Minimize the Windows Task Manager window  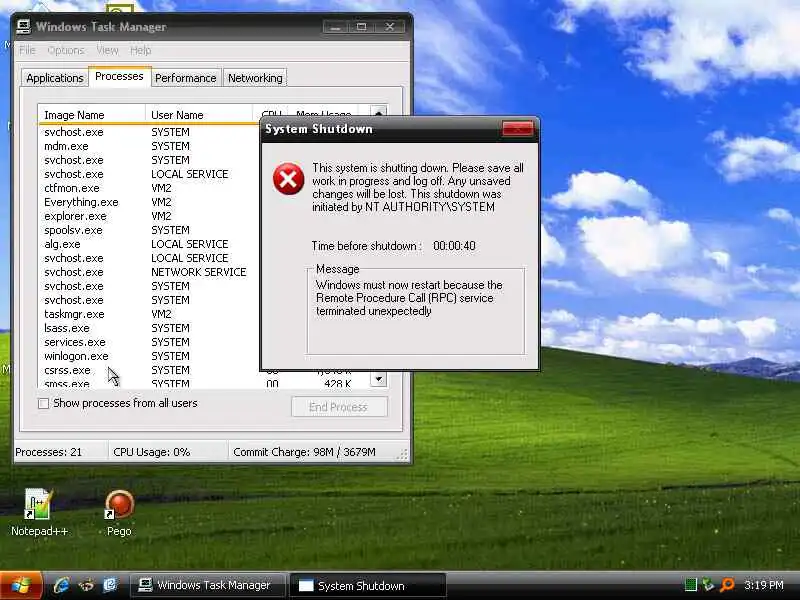point(335,27)
